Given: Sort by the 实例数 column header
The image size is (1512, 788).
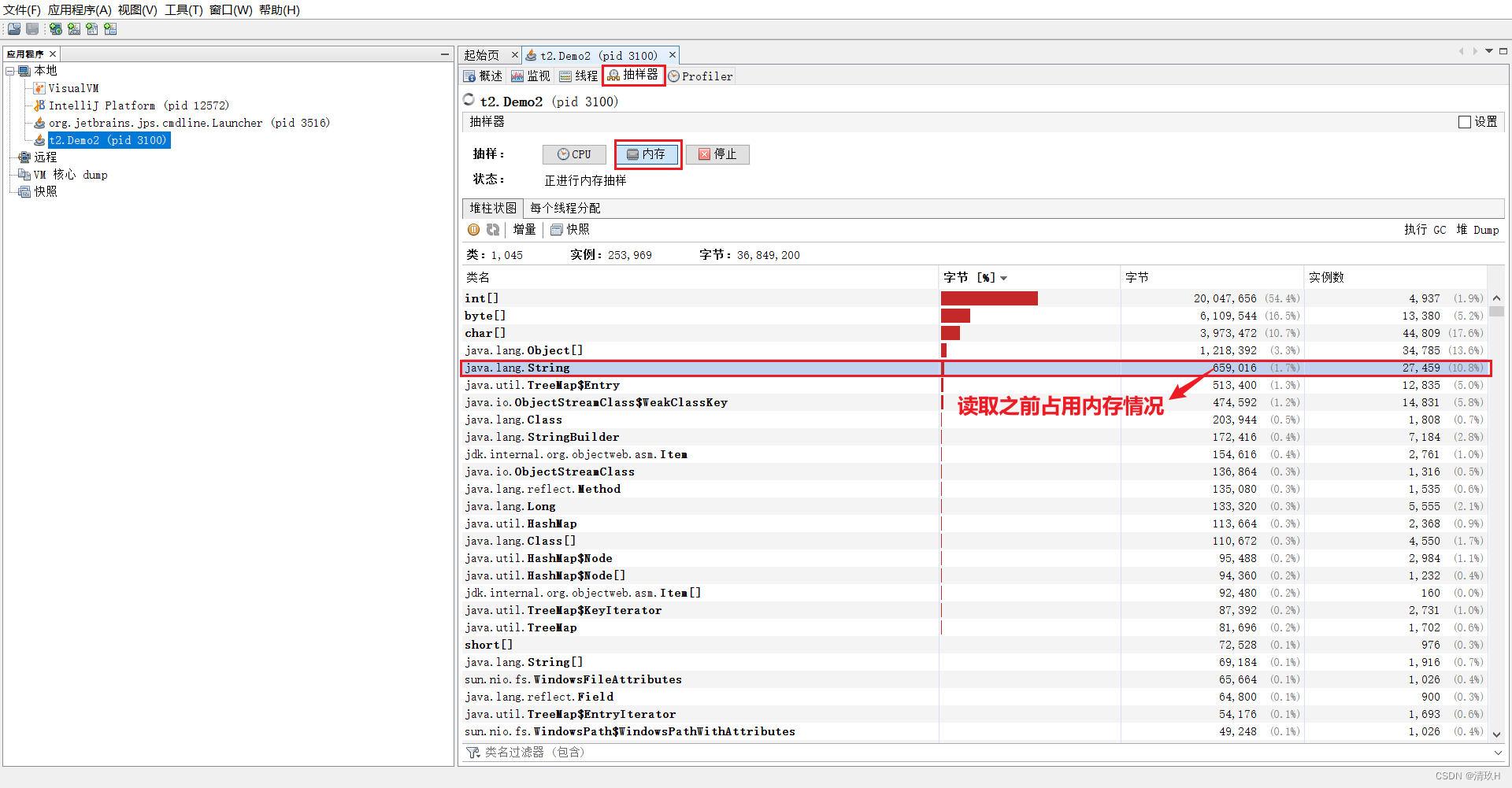Looking at the screenshot, I should [1395, 277].
